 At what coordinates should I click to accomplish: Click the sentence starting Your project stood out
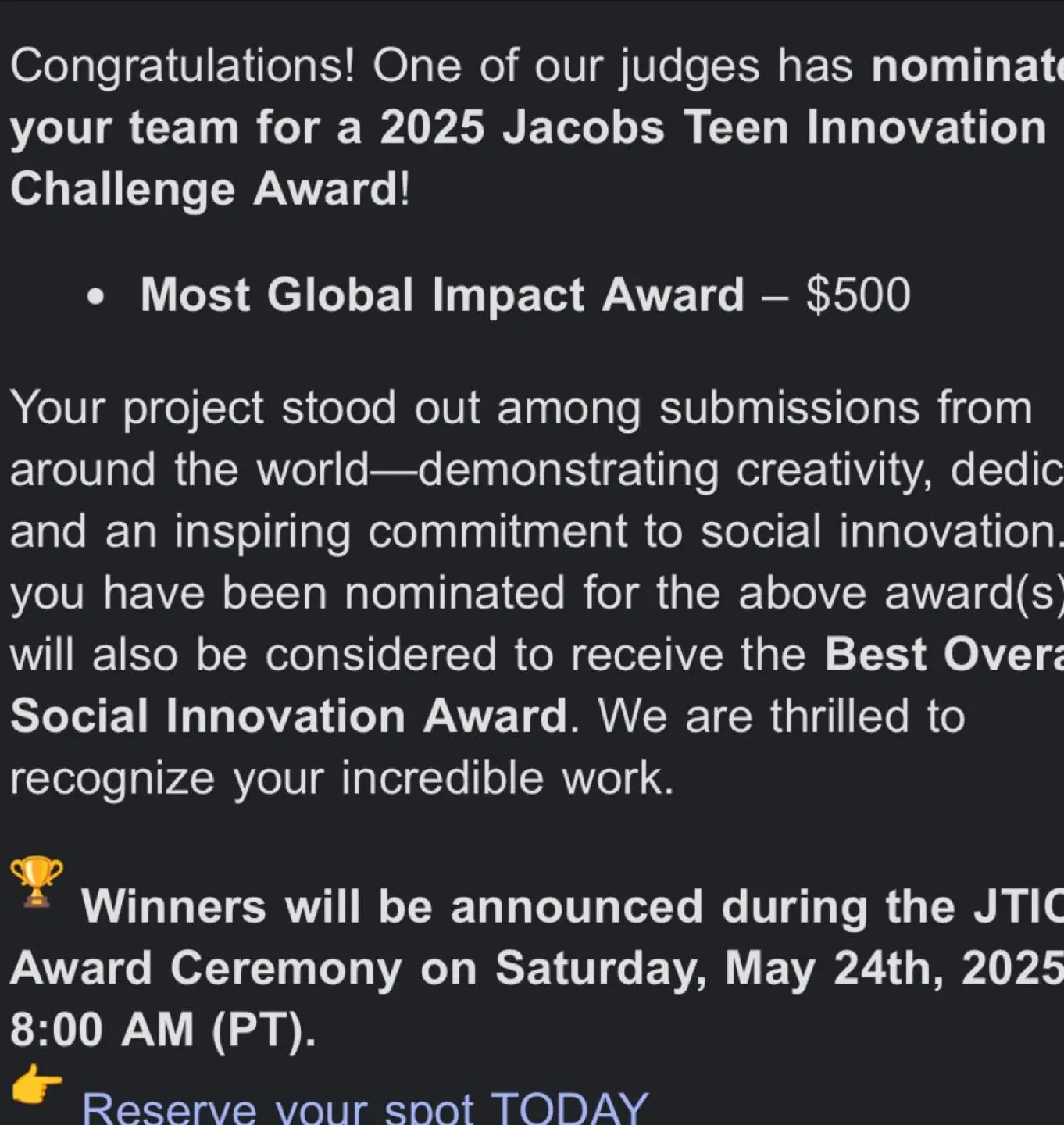tap(521, 409)
